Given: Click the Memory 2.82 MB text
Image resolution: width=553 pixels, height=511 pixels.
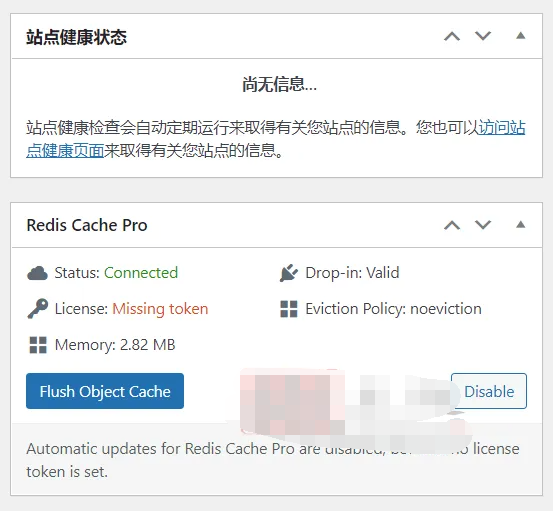Looking at the screenshot, I should click(115, 345).
